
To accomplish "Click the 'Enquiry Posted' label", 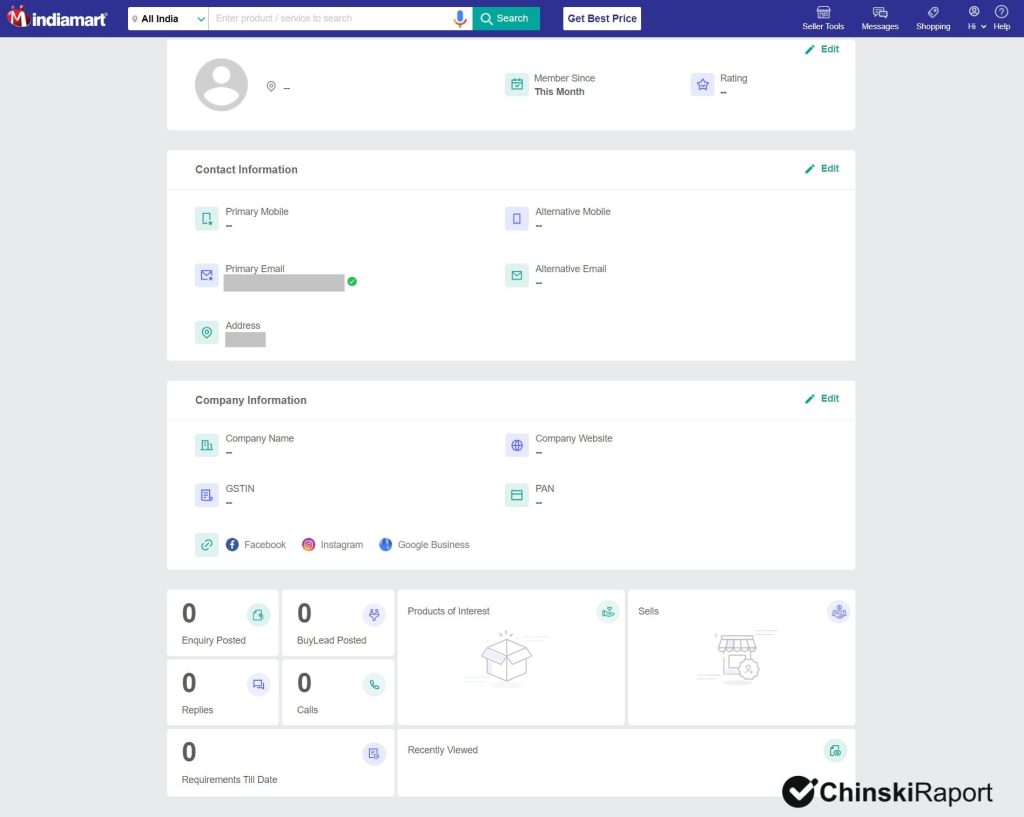I will click(214, 640).
